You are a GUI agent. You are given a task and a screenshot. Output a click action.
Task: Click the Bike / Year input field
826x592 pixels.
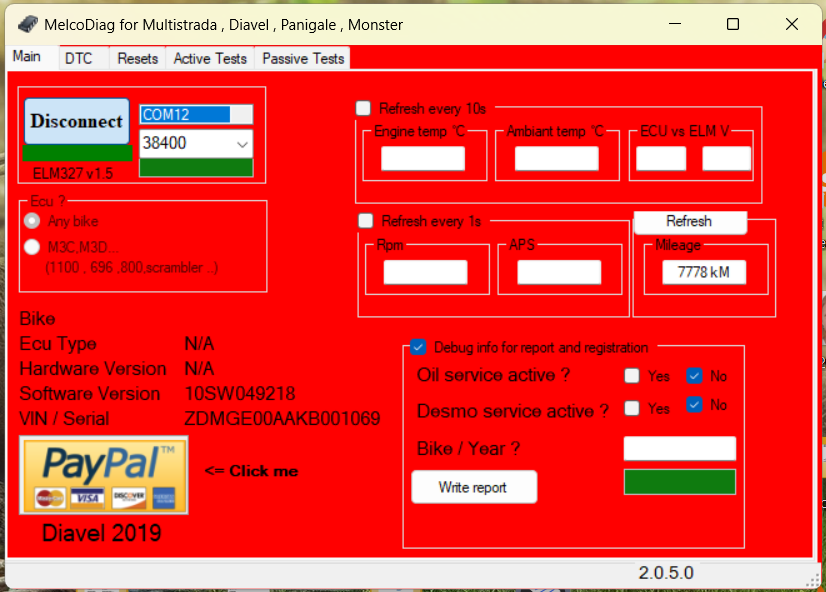(x=680, y=448)
